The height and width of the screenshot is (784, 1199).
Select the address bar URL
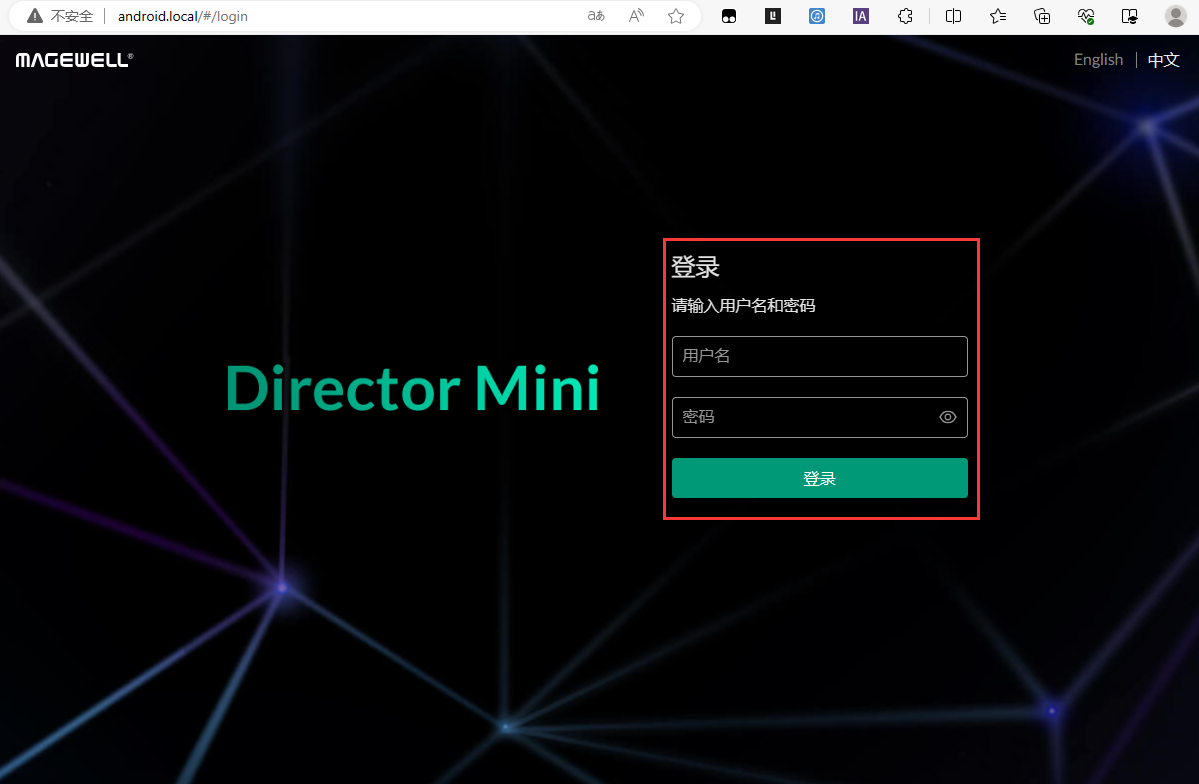183,16
